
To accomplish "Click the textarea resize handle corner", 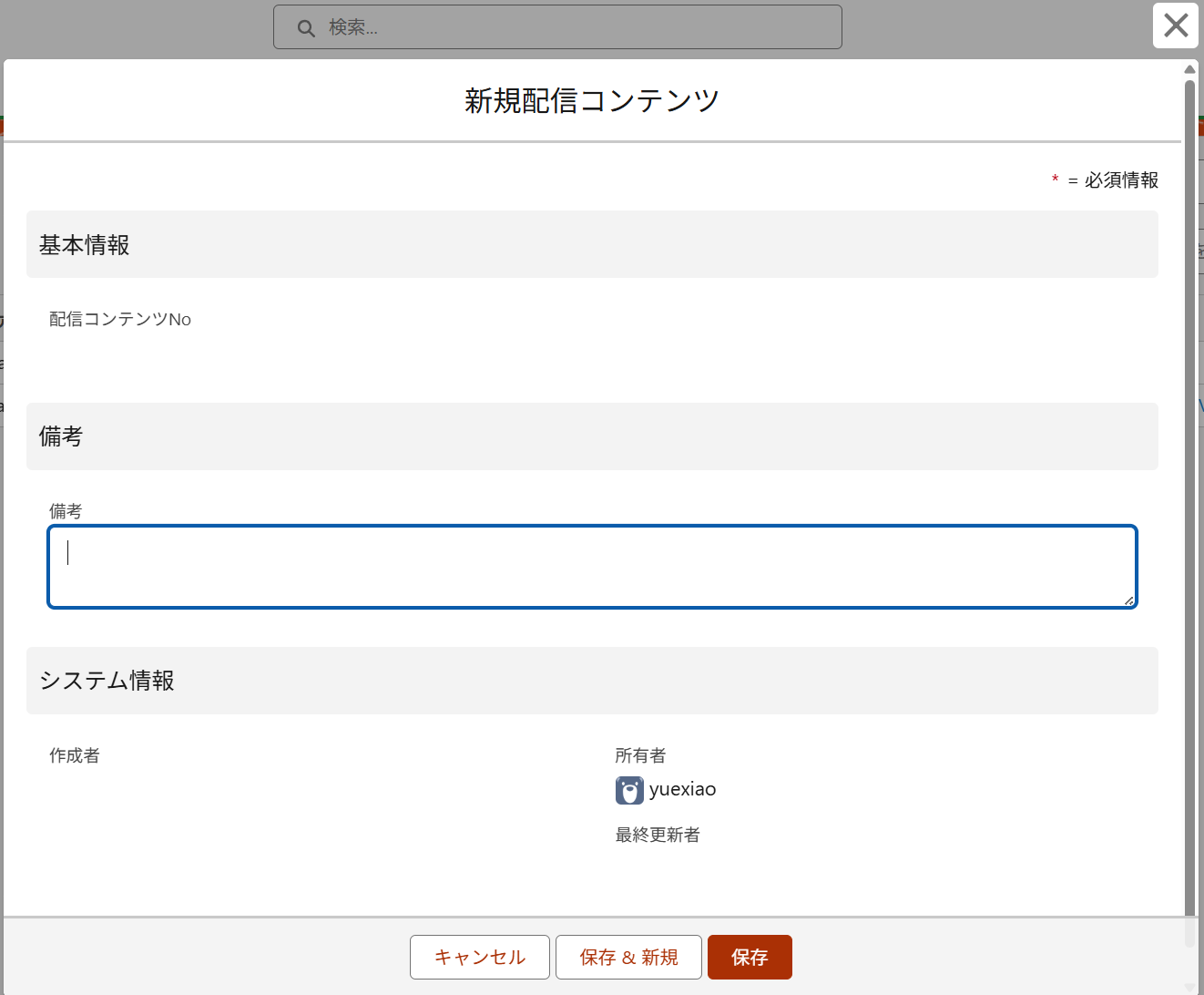I will coord(1128,600).
